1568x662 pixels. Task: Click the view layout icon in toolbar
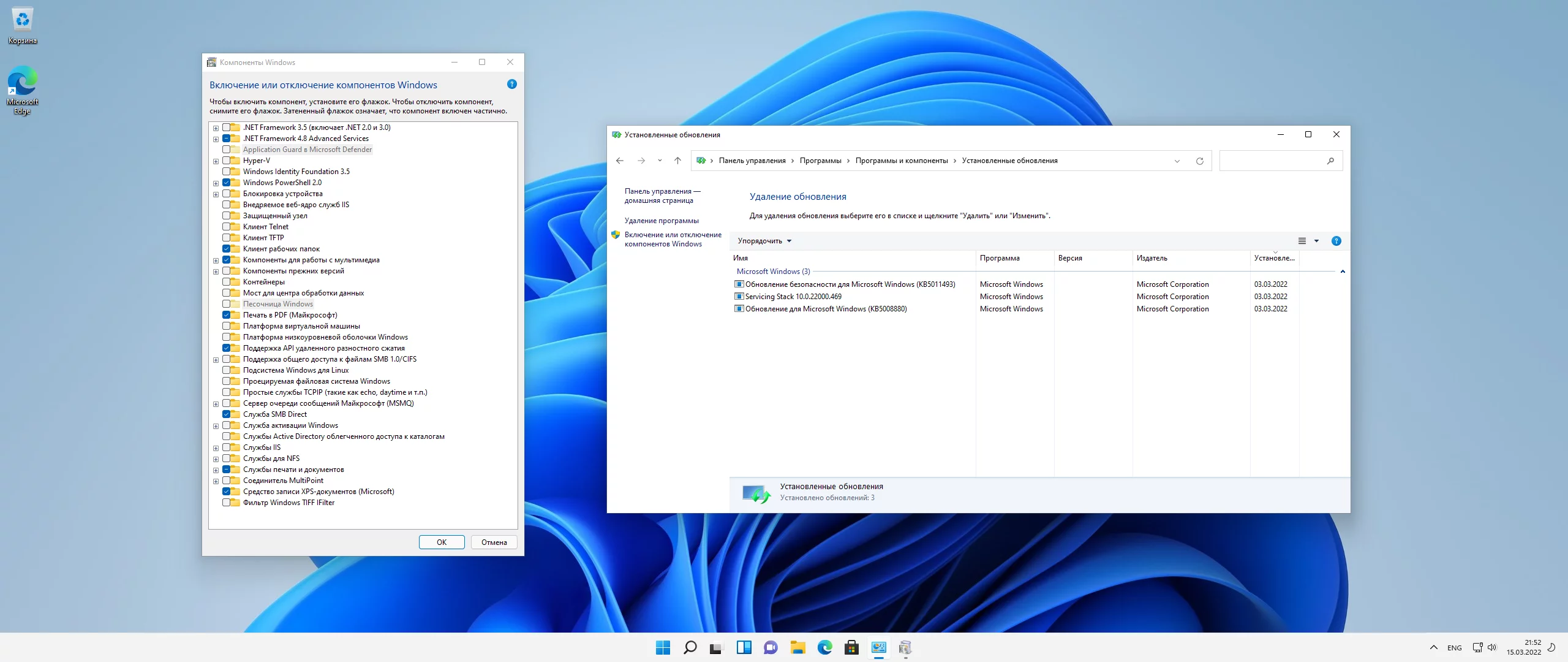pyautogui.click(x=1302, y=242)
